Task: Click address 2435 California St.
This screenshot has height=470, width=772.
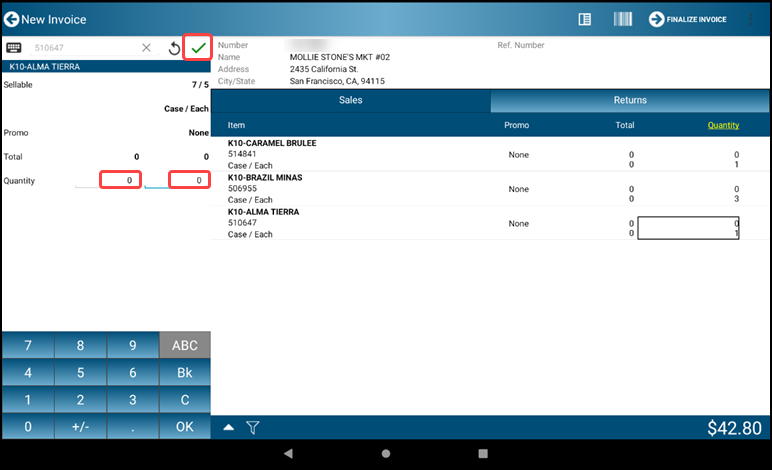Action: 324,69
